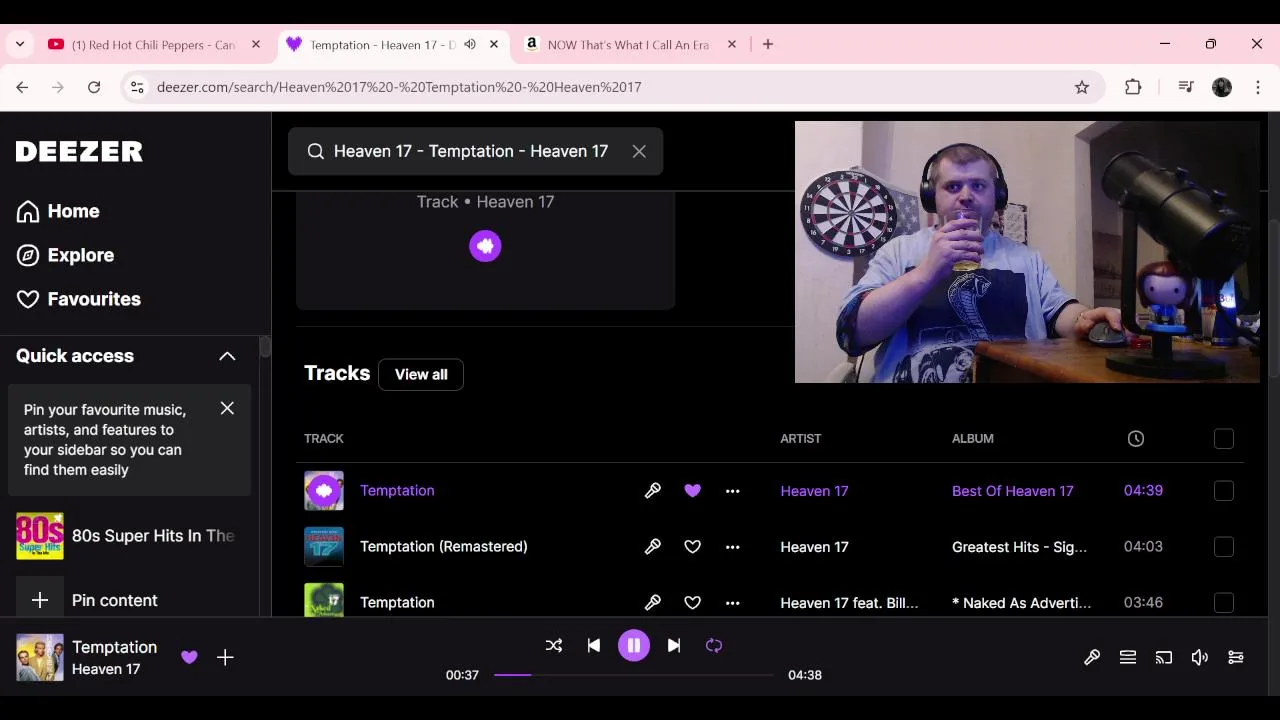1280x720 pixels.
Task: Open the tab search dropdown arrow
Action: (19, 44)
